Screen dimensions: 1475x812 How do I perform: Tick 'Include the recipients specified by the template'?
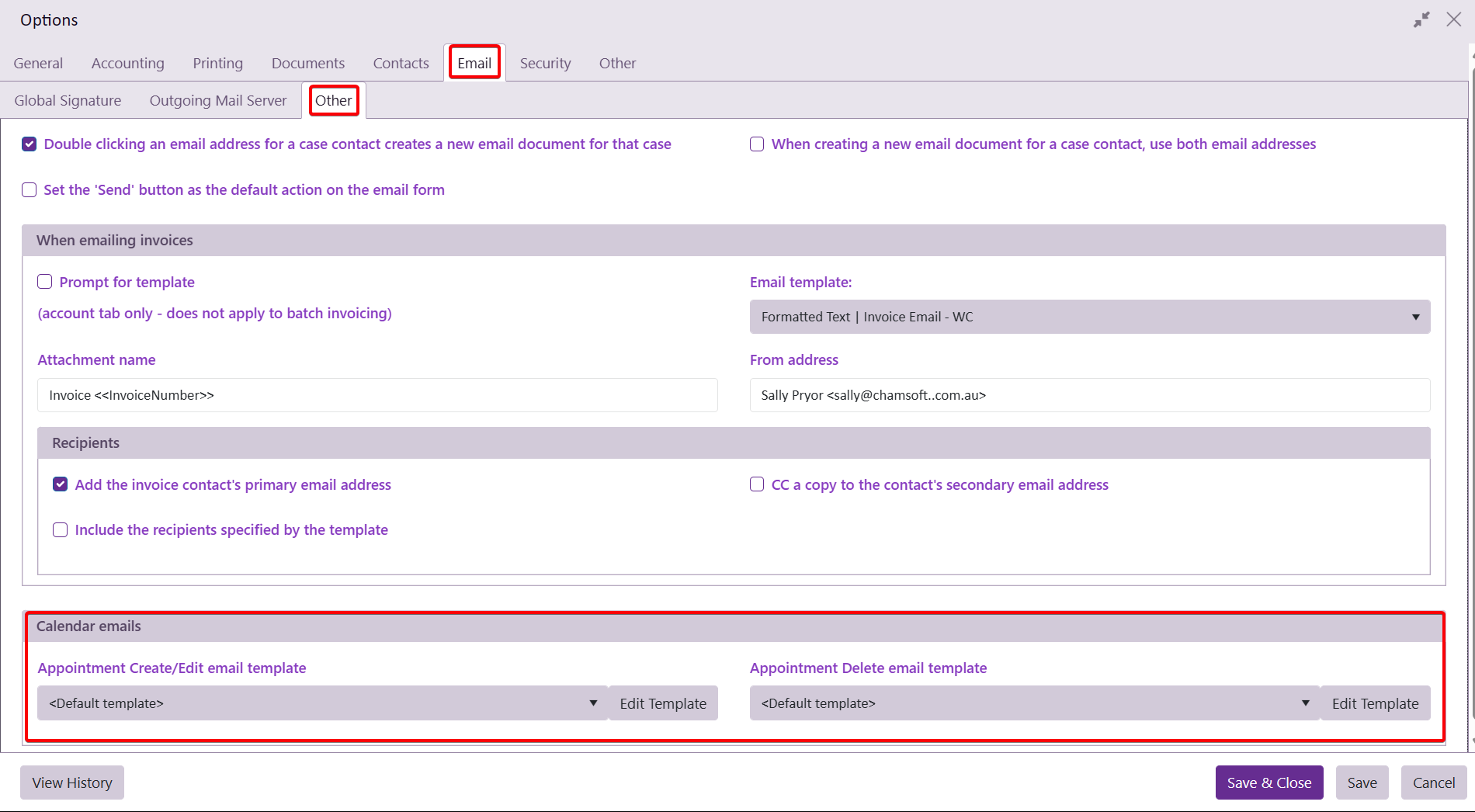pyautogui.click(x=61, y=530)
